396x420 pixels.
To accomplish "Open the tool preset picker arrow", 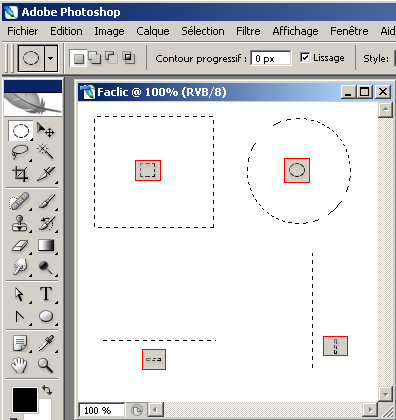I will coord(50,58).
